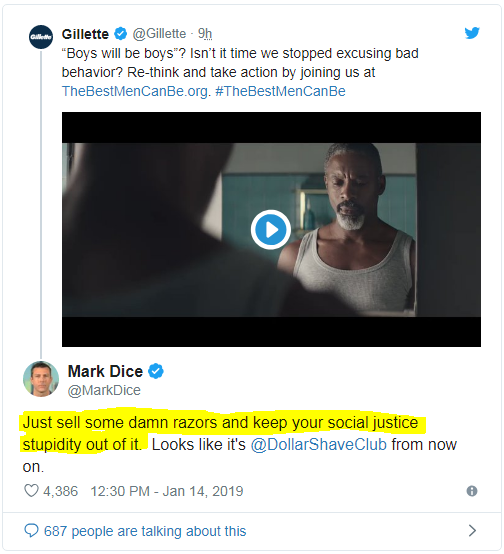Click Gillette's verified badge
This screenshot has height=554, width=504.
click(121, 34)
